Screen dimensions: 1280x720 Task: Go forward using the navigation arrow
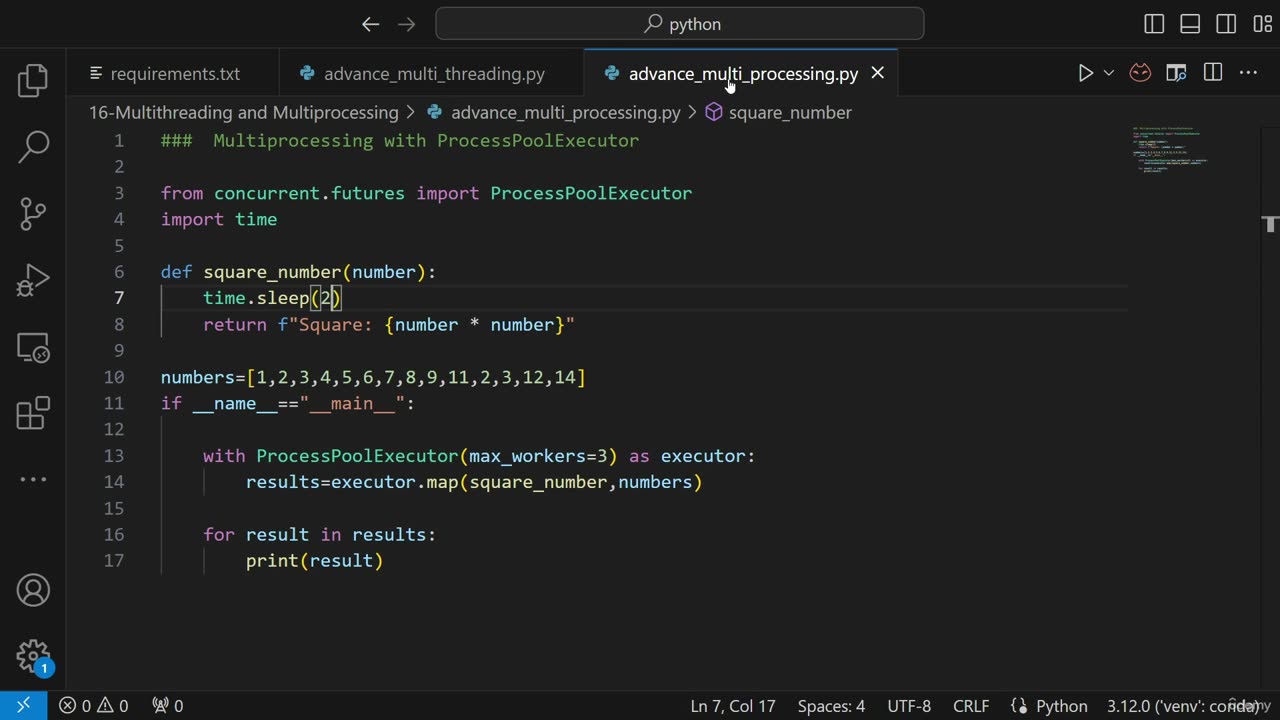(x=407, y=24)
